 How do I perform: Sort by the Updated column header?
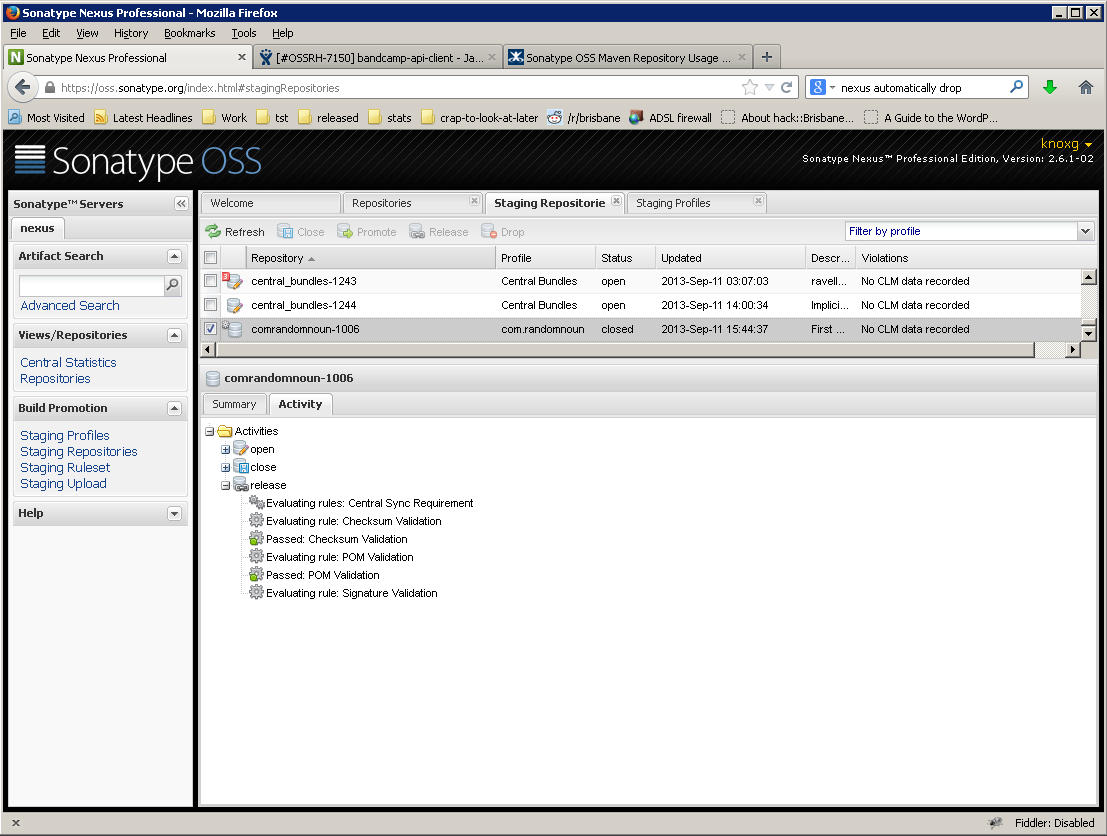[730, 258]
